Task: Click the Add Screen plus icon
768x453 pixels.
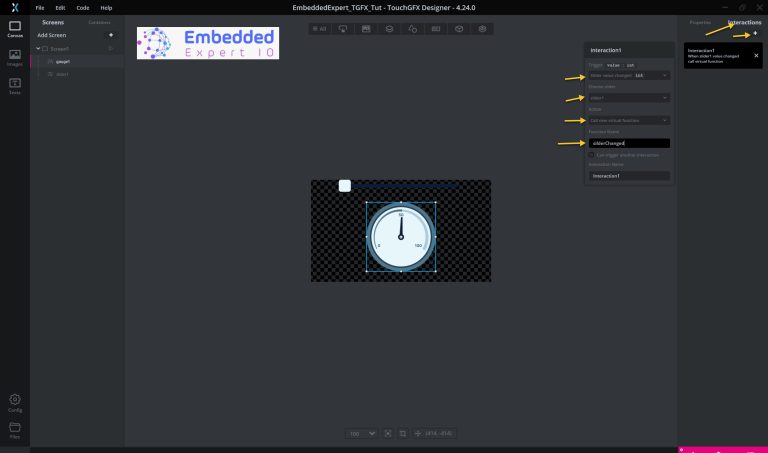Action: pyautogui.click(x=111, y=35)
